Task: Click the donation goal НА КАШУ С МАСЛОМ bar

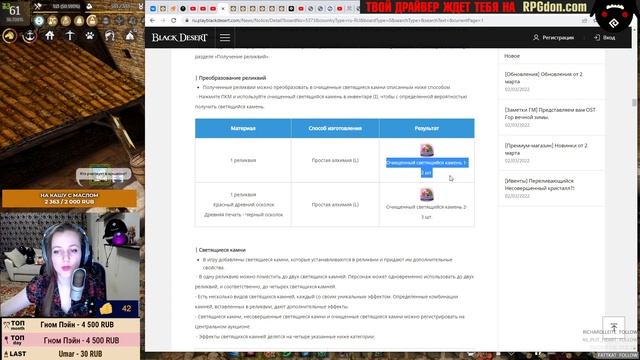Action: point(69,199)
